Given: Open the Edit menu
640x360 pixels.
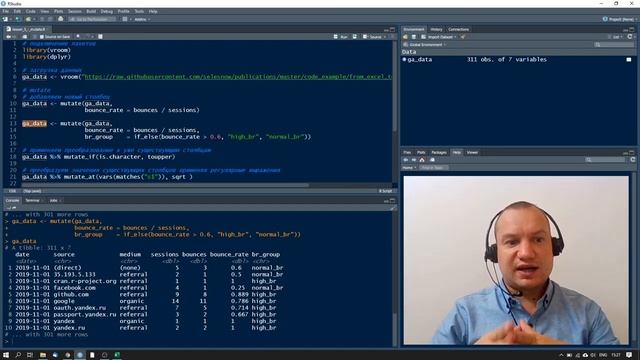Looking at the screenshot, I should tap(17, 11).
